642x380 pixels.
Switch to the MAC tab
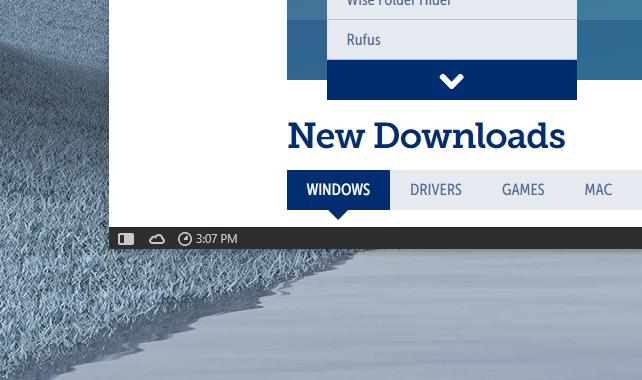tap(598, 190)
